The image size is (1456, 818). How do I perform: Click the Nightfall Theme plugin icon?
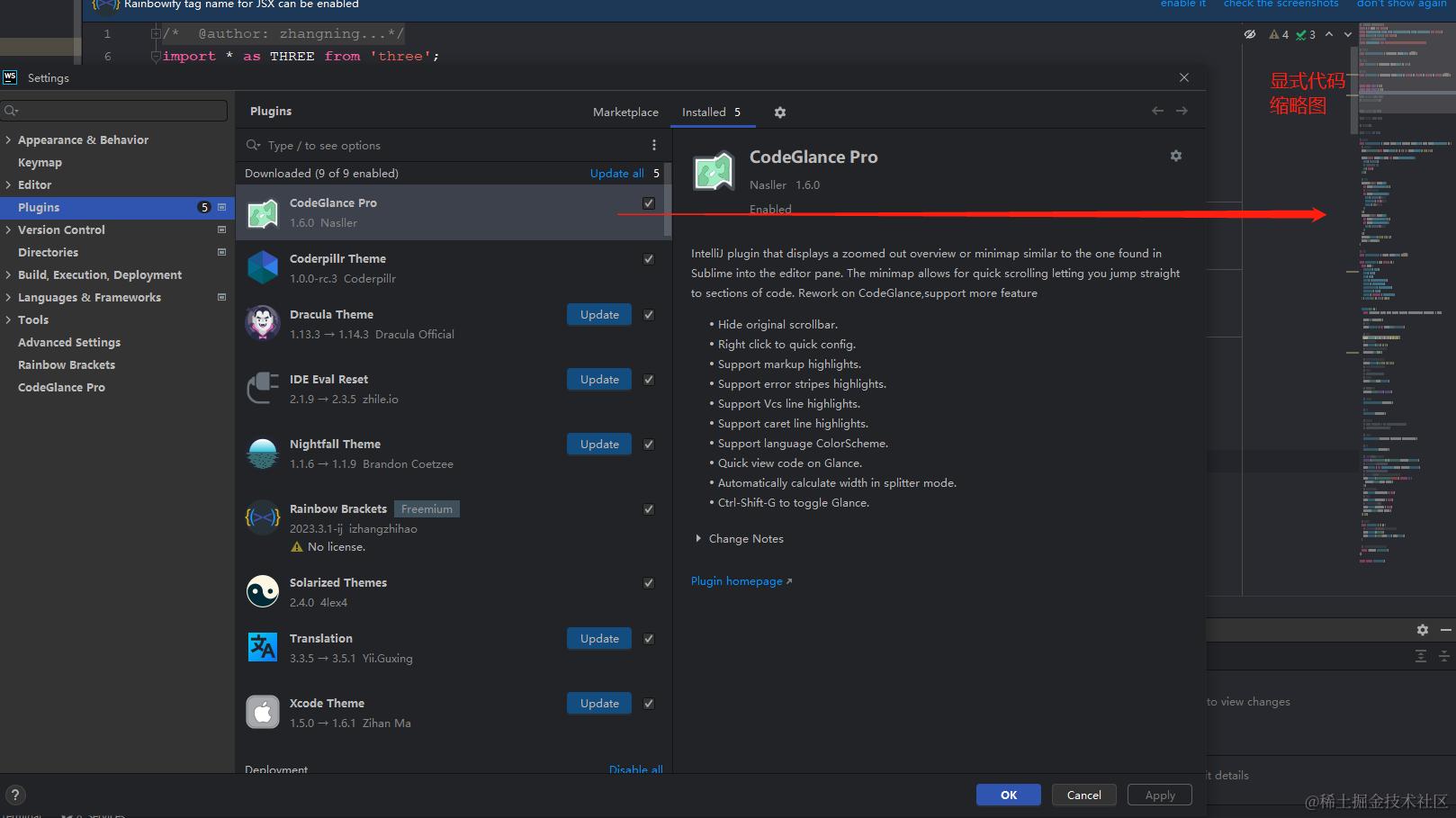(263, 454)
